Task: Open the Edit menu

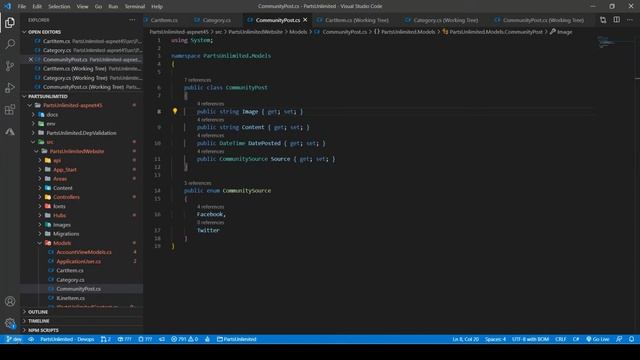Action: coord(37,7)
